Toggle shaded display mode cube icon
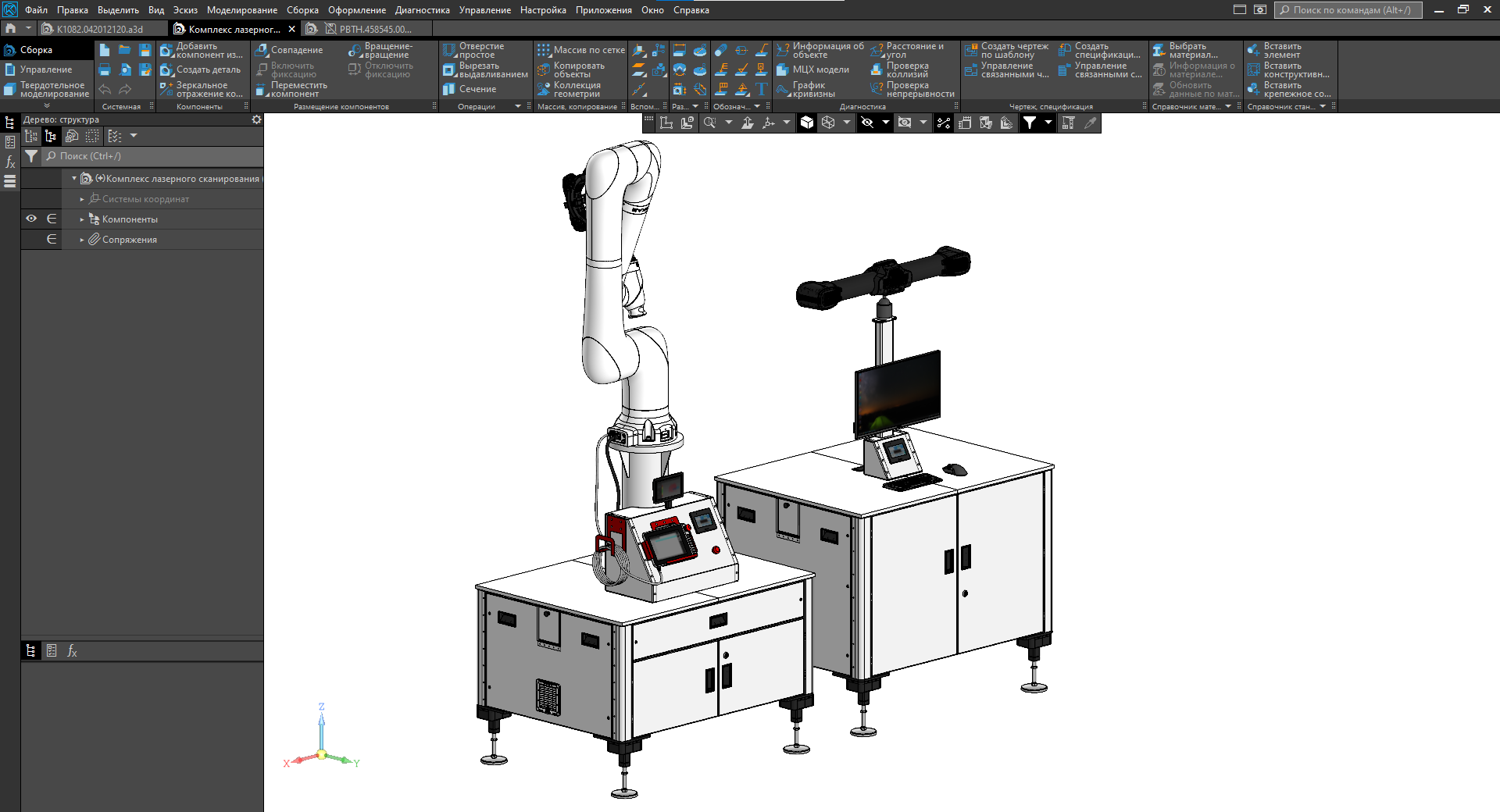Screen dimensions: 1500x812 [x=807, y=123]
